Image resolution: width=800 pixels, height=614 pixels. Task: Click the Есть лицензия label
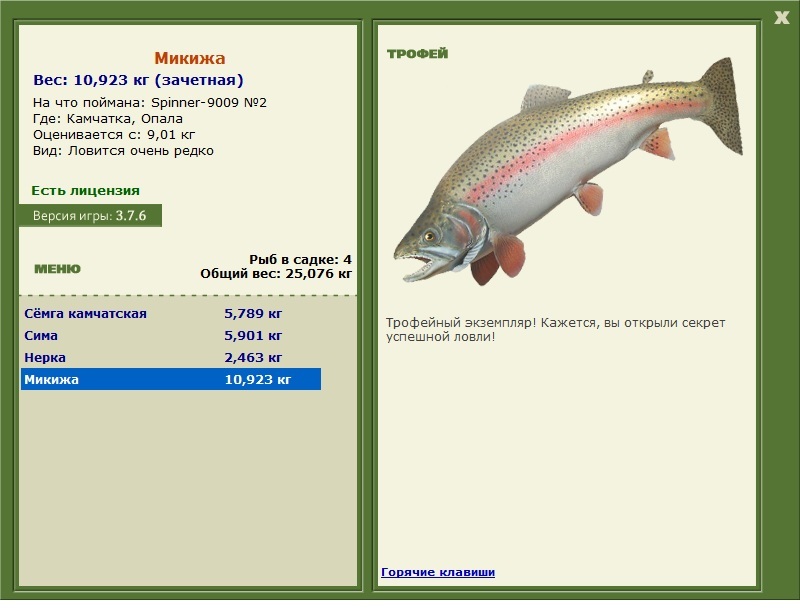[x=85, y=191]
